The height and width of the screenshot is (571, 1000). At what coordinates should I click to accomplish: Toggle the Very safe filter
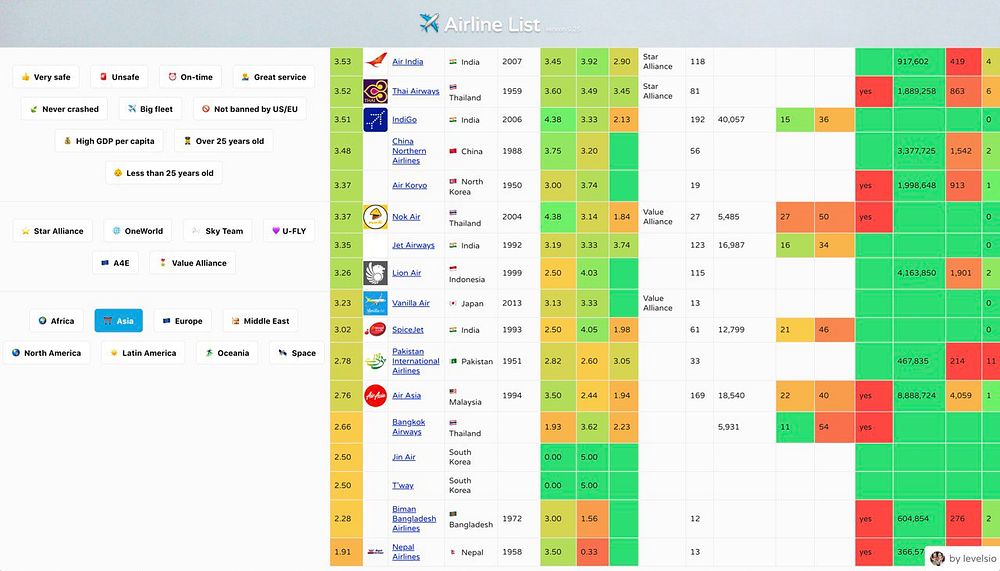click(45, 77)
